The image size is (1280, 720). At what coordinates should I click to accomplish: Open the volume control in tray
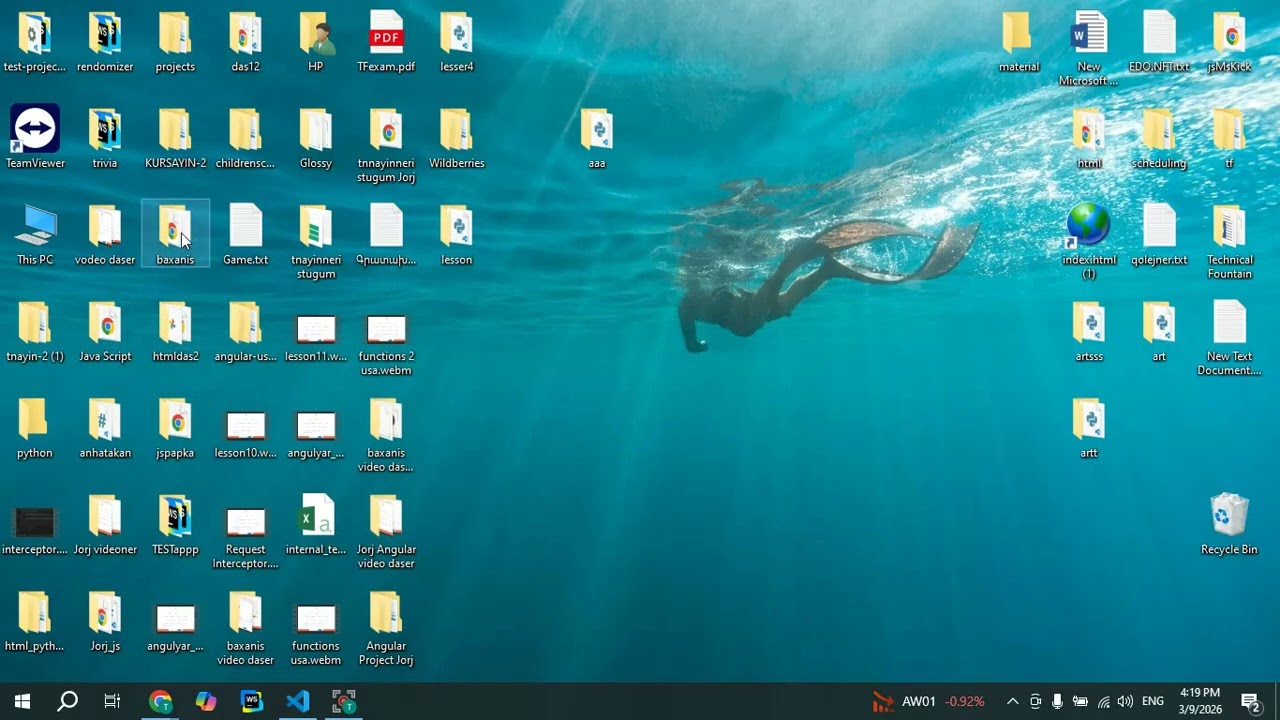tap(1125, 702)
